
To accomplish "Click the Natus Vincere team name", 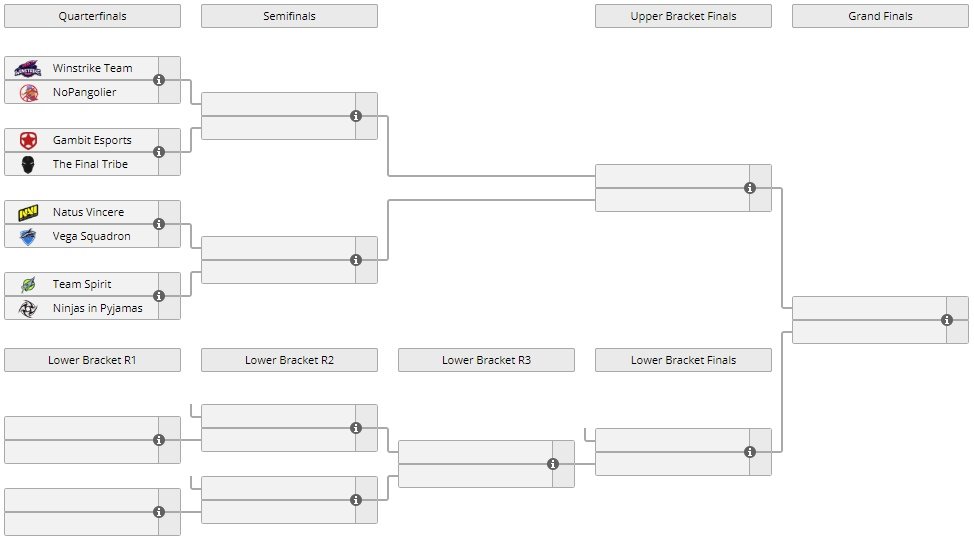I will coord(88,212).
